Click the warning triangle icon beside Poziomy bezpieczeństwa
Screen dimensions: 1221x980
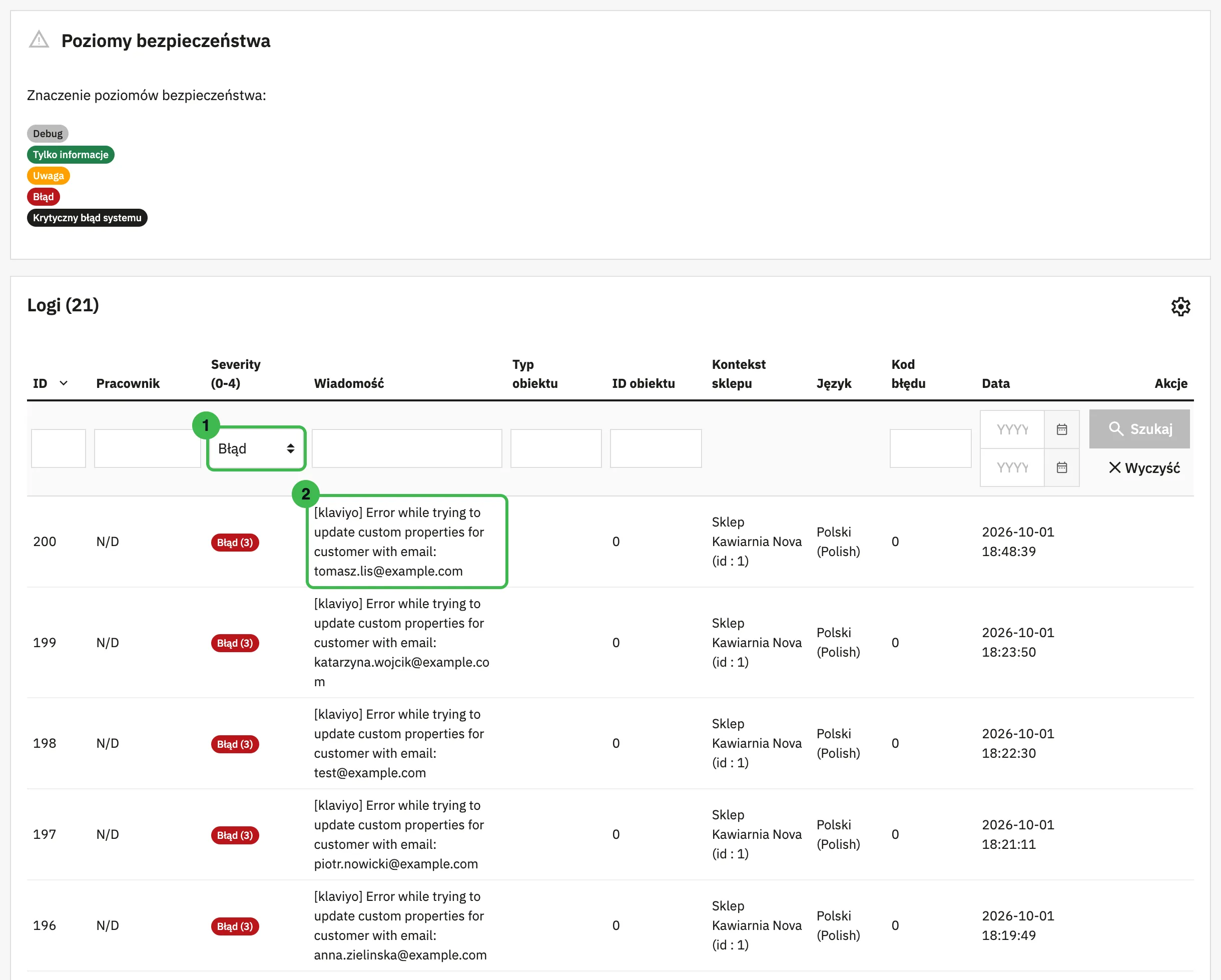coord(39,40)
